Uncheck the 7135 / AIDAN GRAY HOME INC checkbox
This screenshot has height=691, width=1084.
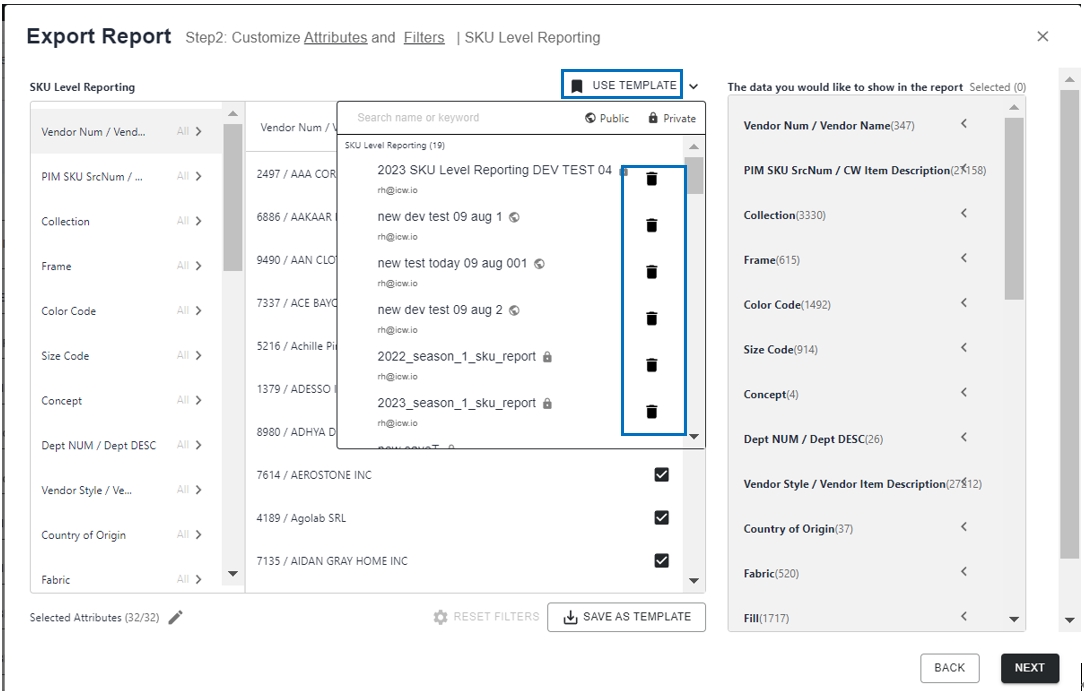click(661, 561)
